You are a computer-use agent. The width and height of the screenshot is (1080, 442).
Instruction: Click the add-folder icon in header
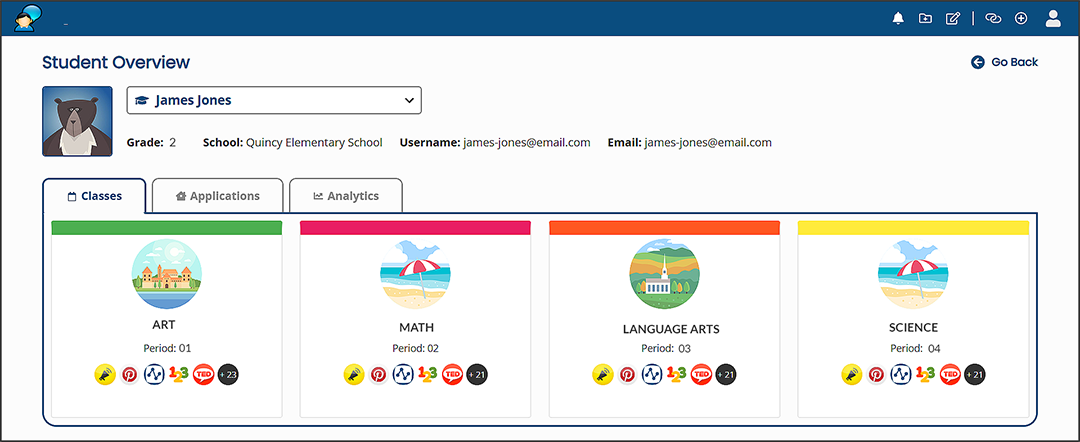925,19
